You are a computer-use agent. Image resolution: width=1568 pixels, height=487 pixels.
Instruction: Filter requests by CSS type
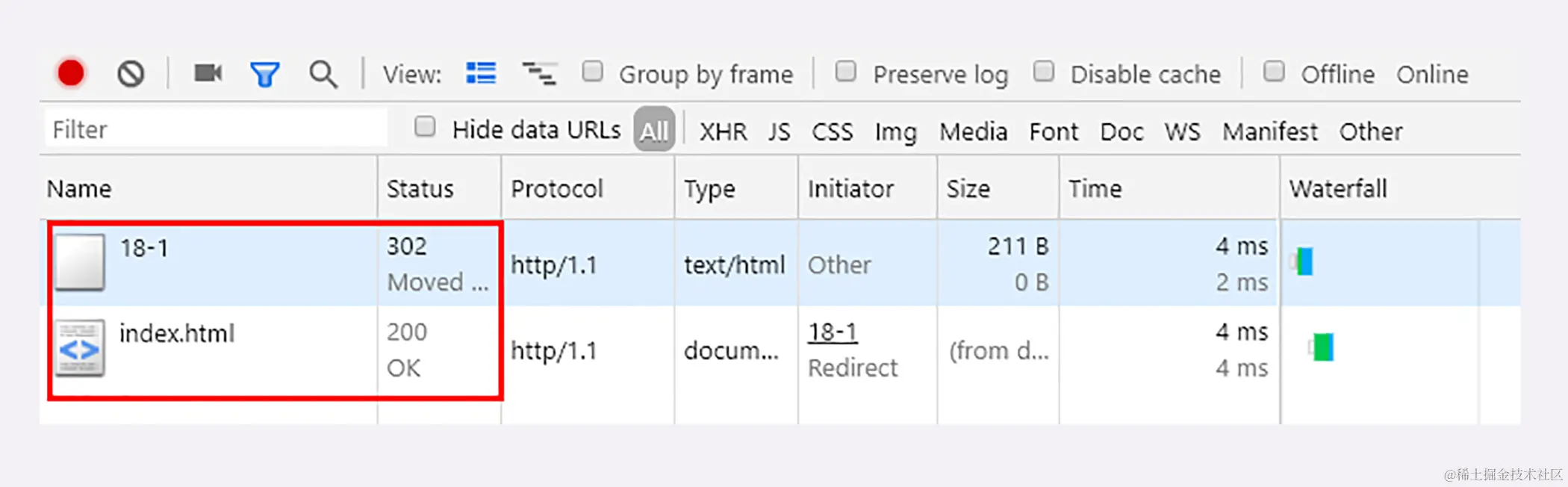pos(832,131)
